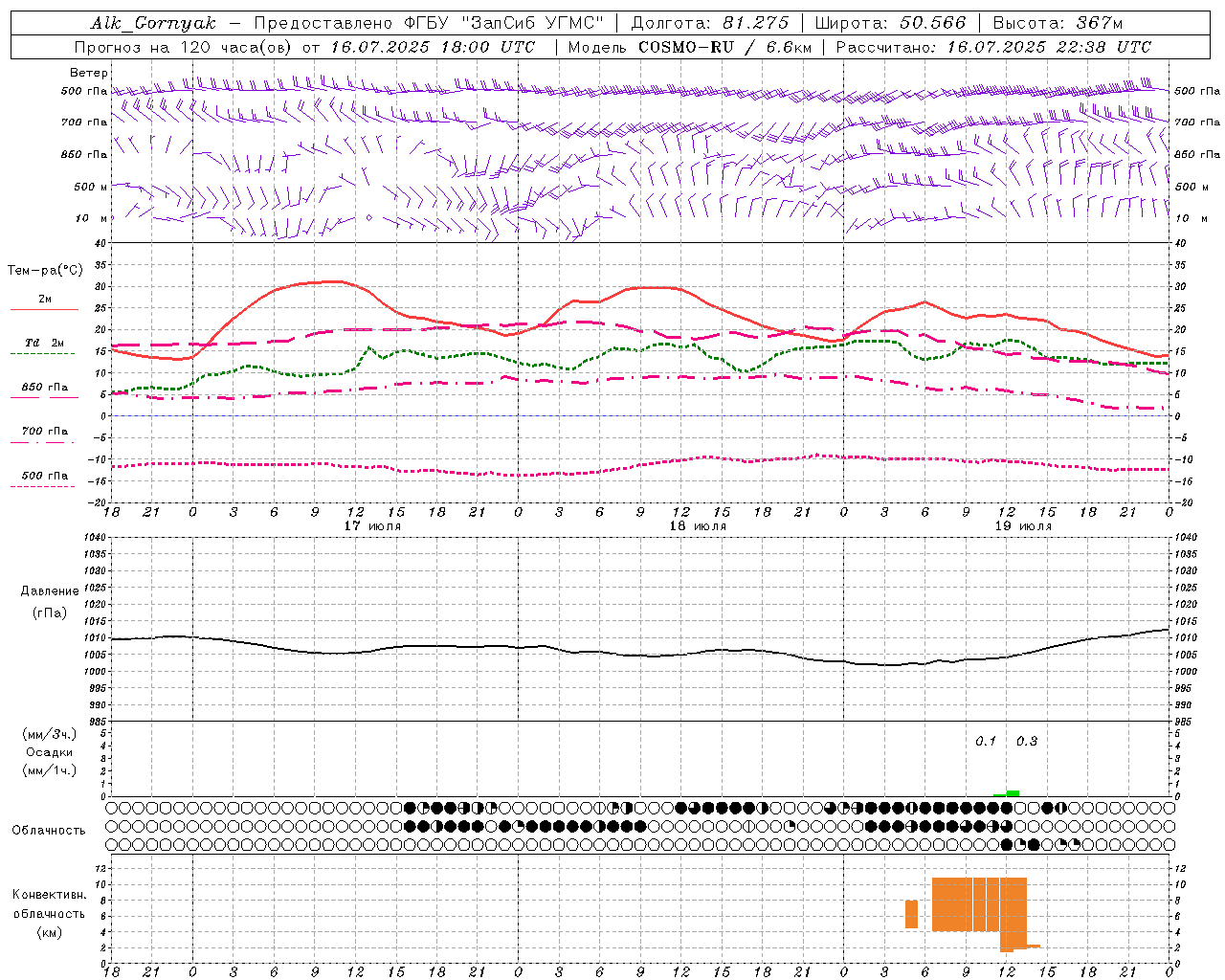Click the (мм/1ч.) precipitation unit label

(49, 770)
